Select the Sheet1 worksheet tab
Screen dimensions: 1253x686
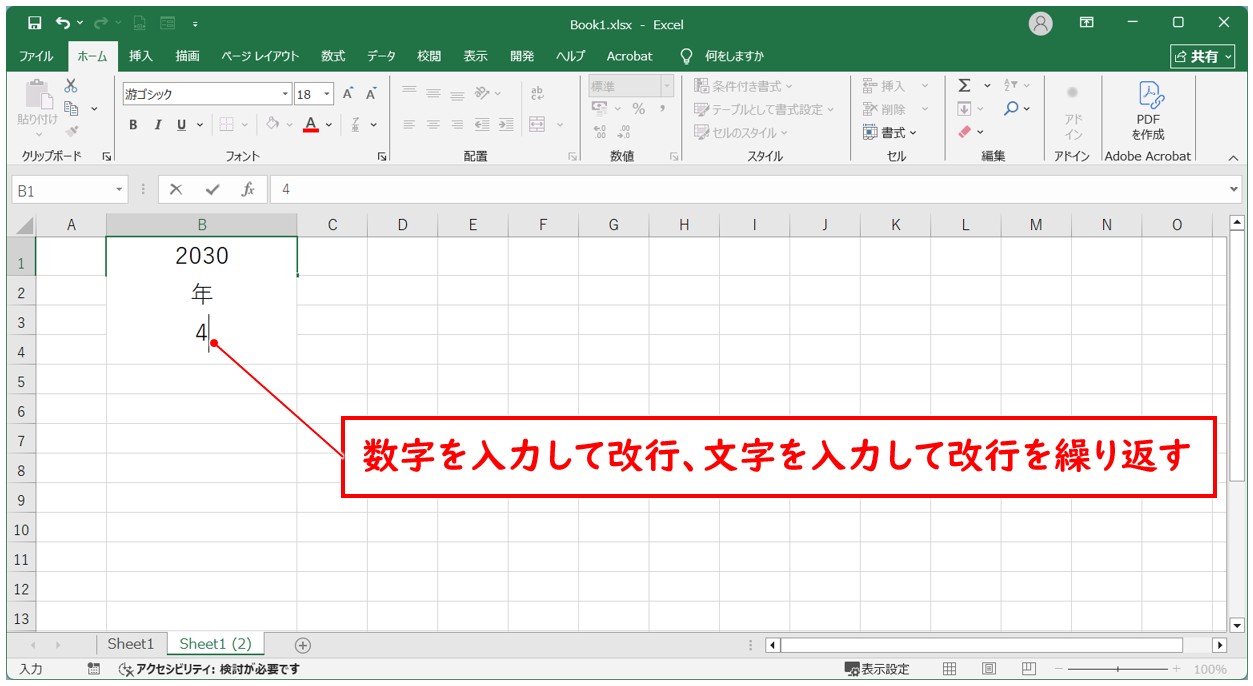[131, 644]
